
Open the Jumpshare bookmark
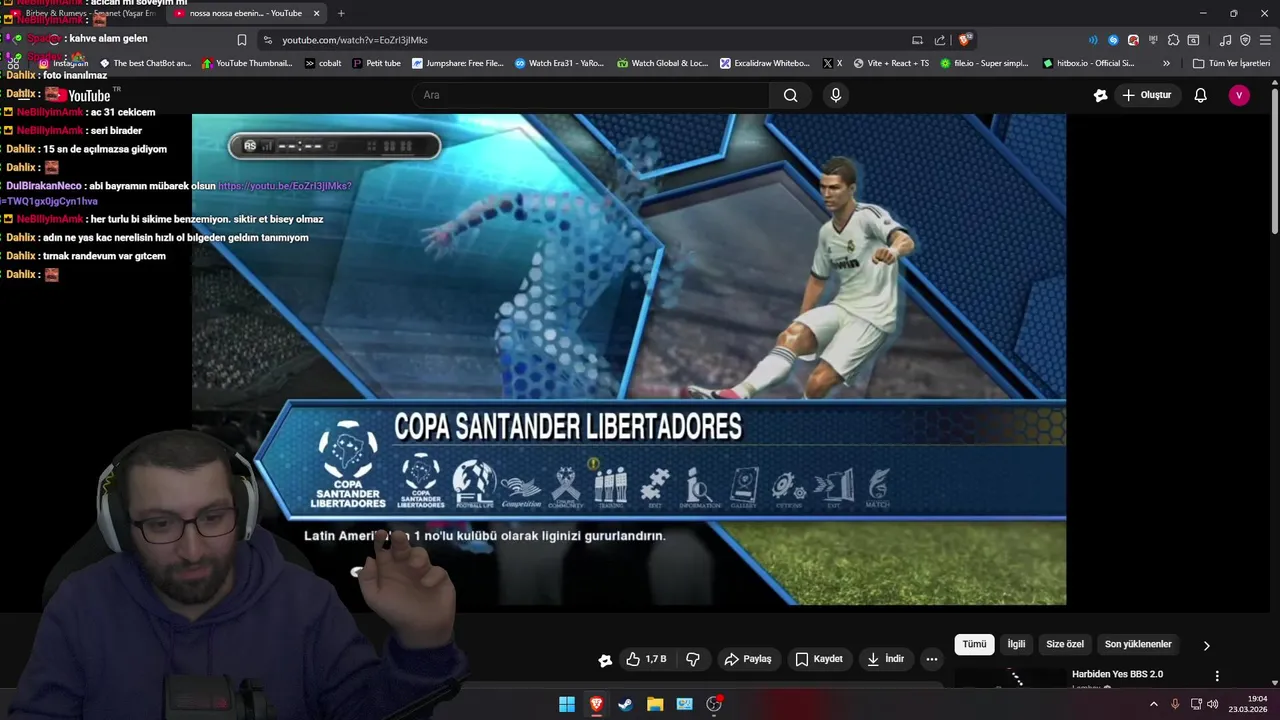(457, 63)
